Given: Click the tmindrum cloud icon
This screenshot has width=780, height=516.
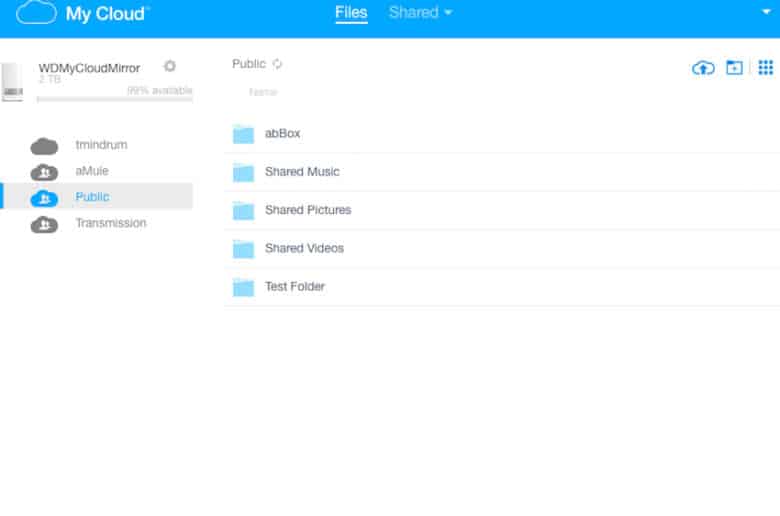Looking at the screenshot, I should click(44, 146).
